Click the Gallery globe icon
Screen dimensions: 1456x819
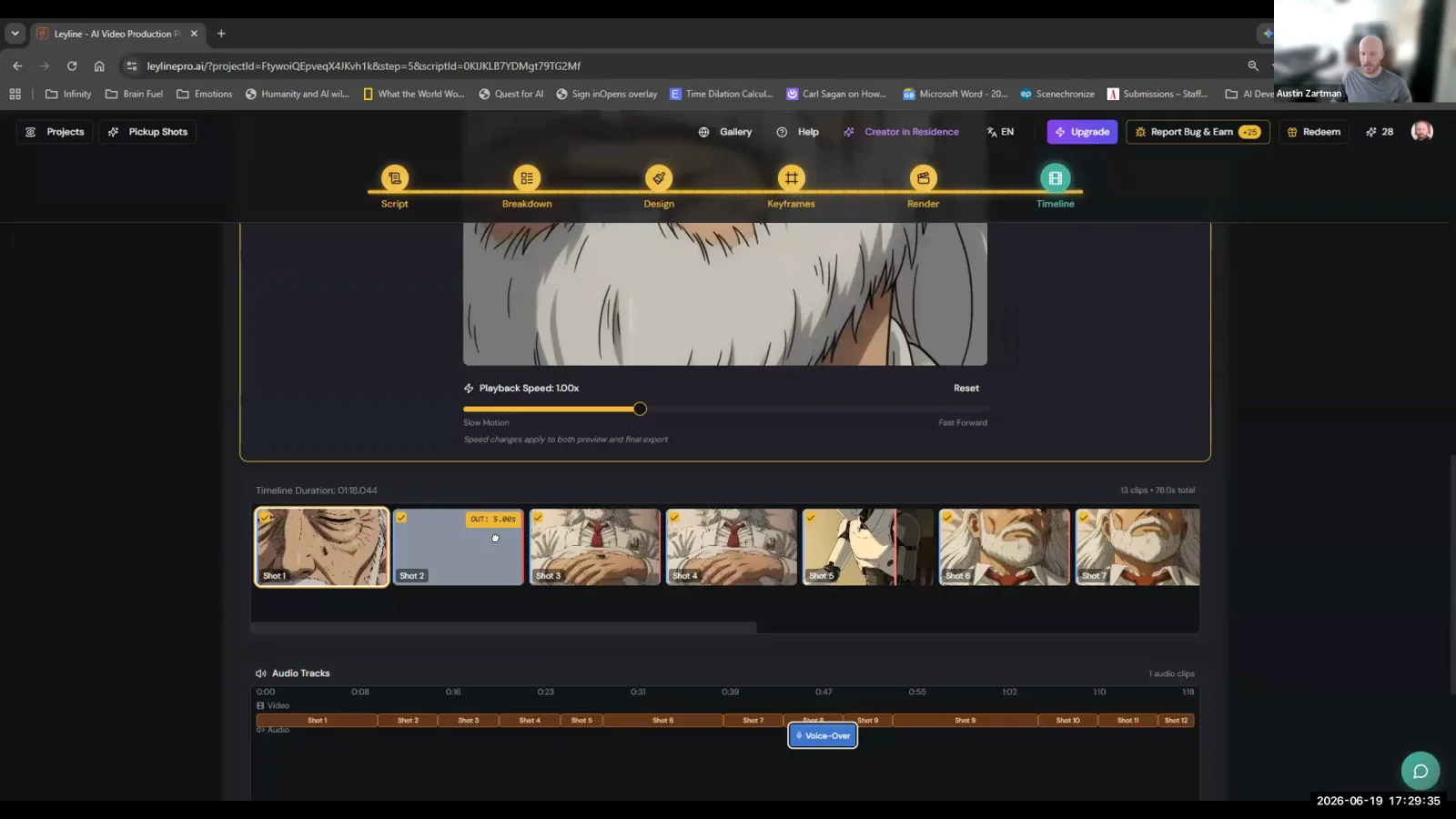703,132
